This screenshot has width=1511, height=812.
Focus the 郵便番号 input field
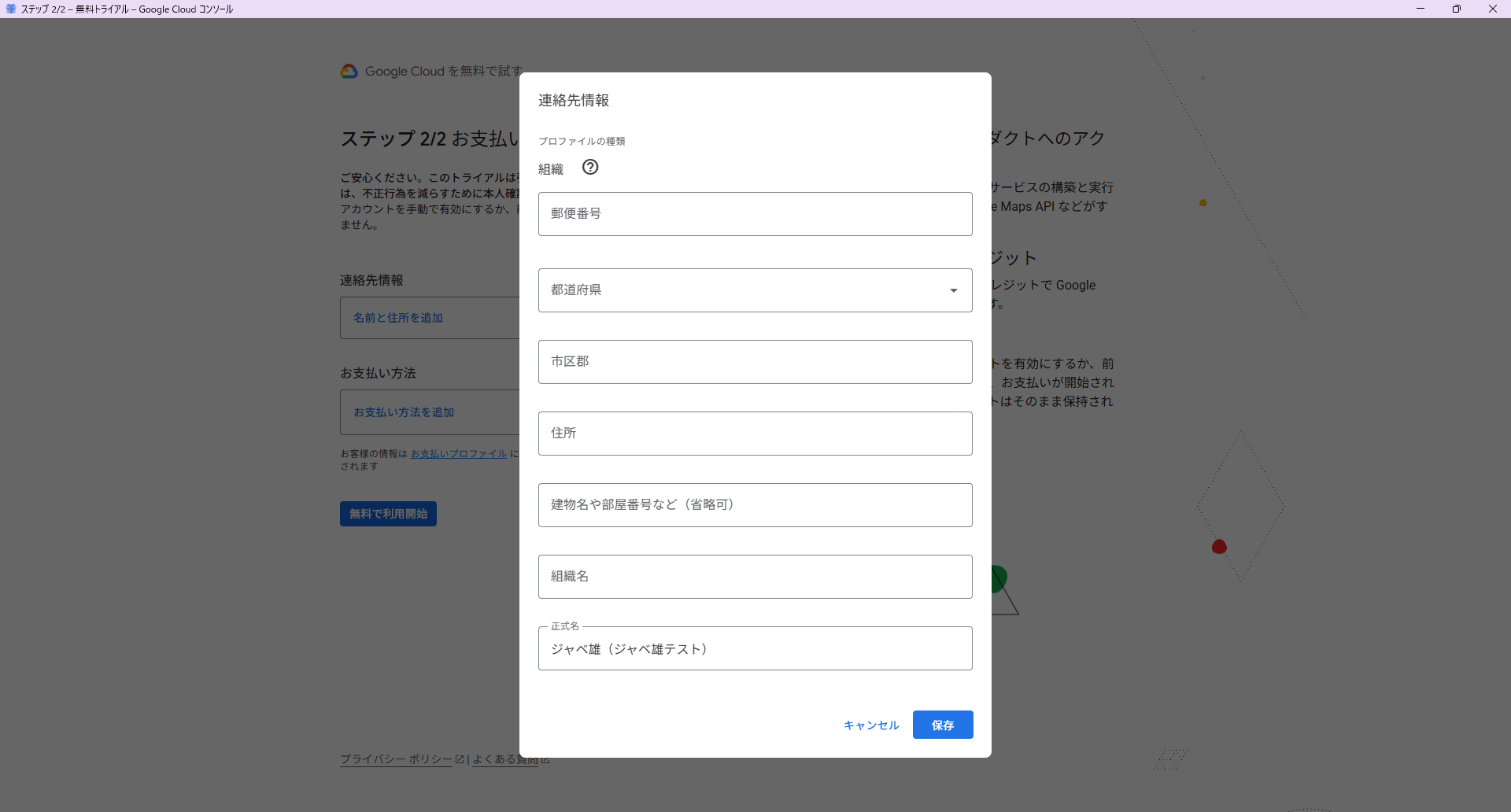click(755, 214)
